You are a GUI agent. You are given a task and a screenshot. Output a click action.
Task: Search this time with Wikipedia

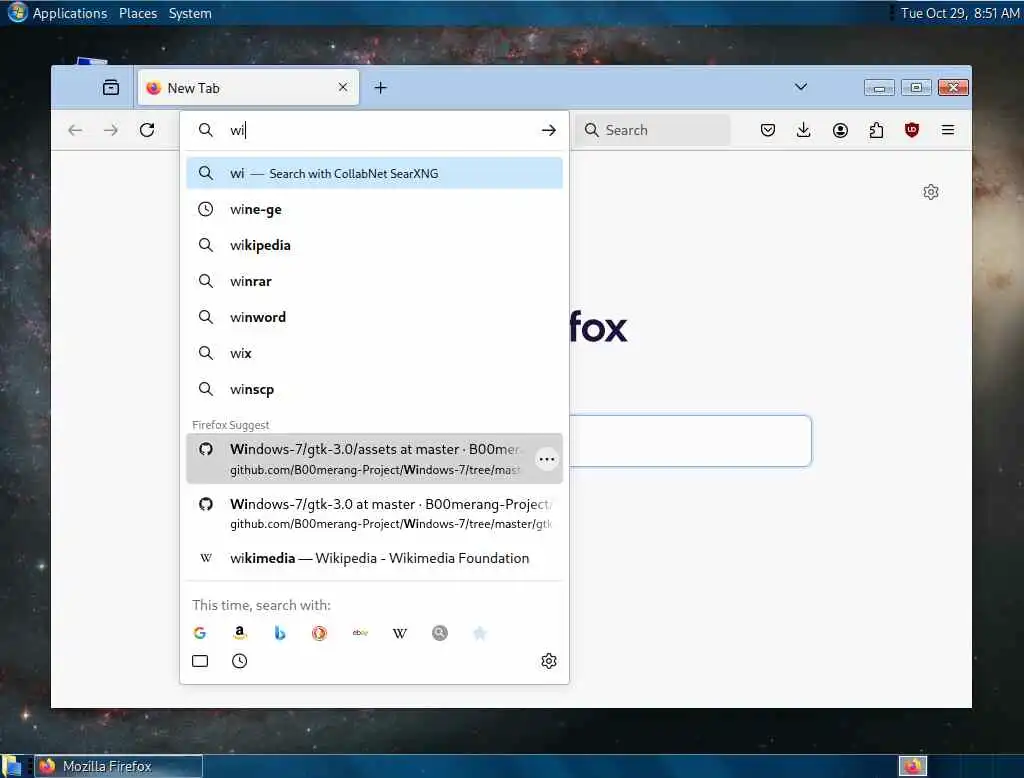[x=400, y=633]
